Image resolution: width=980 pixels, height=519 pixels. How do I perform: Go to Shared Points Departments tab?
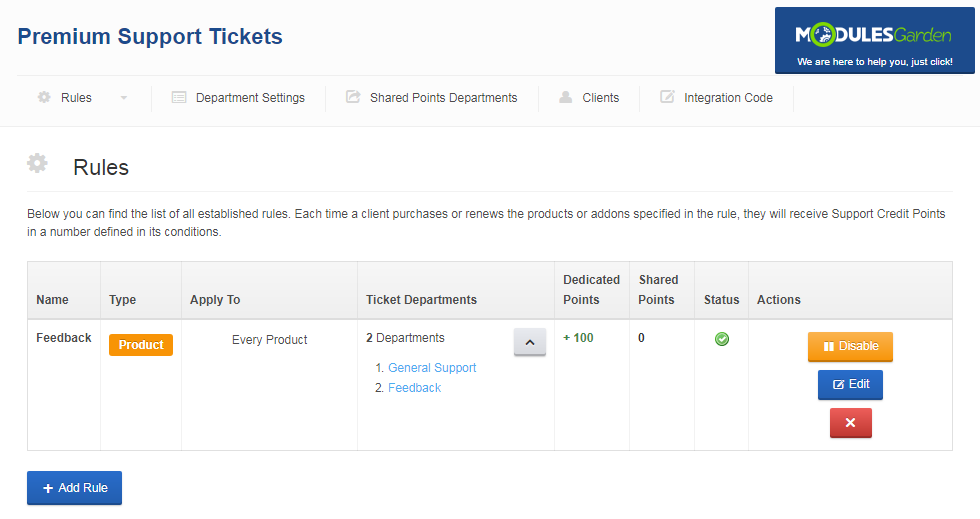point(444,98)
